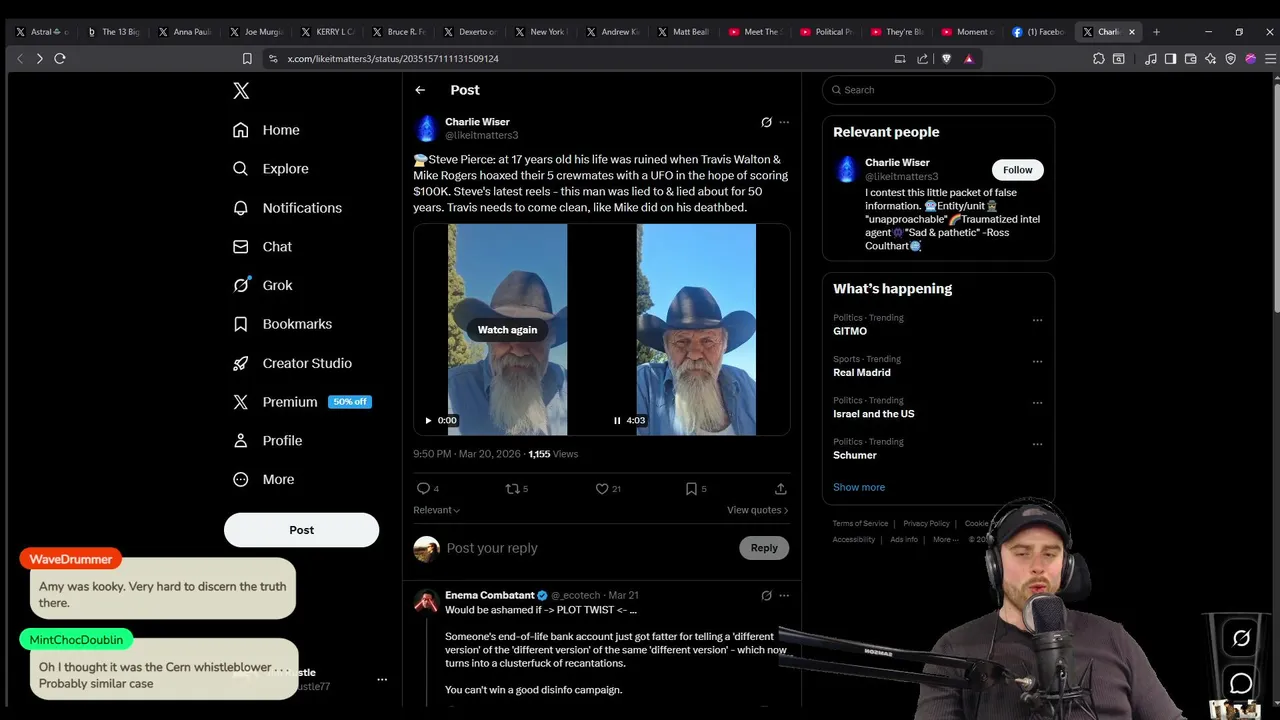The width and height of the screenshot is (1280, 720).
Task: Open Charlie Wiser's avatar on the post
Action: [427, 128]
